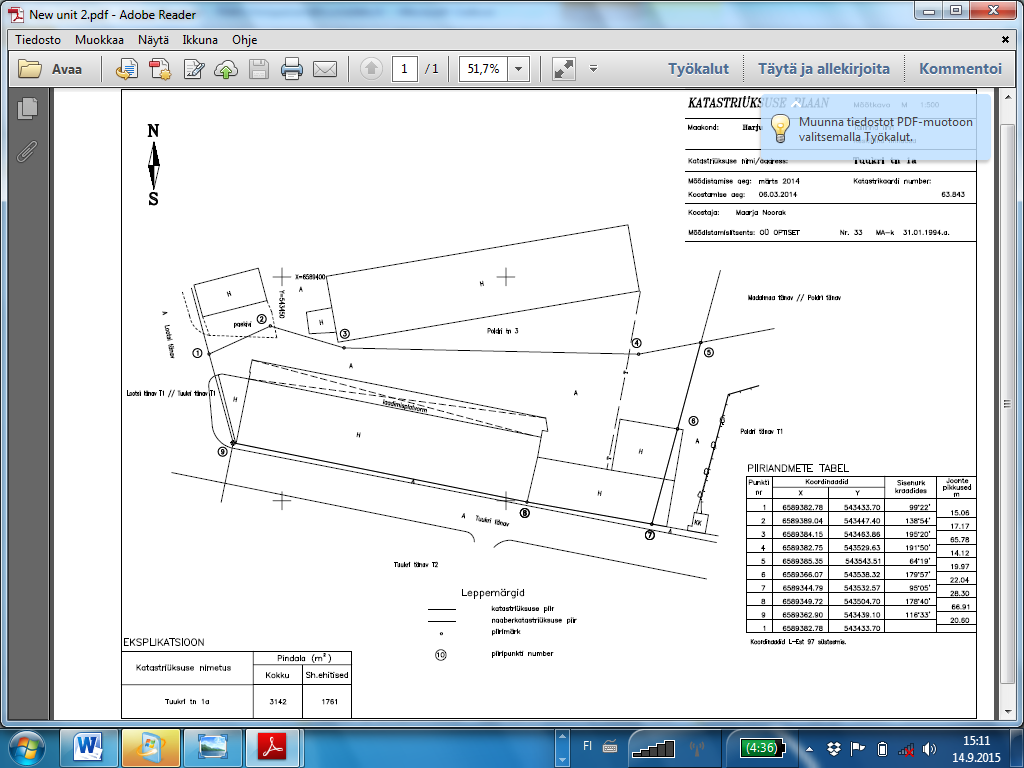Click the cloud upload icon in toolbar
The height and width of the screenshot is (768, 1024).
[x=226, y=69]
